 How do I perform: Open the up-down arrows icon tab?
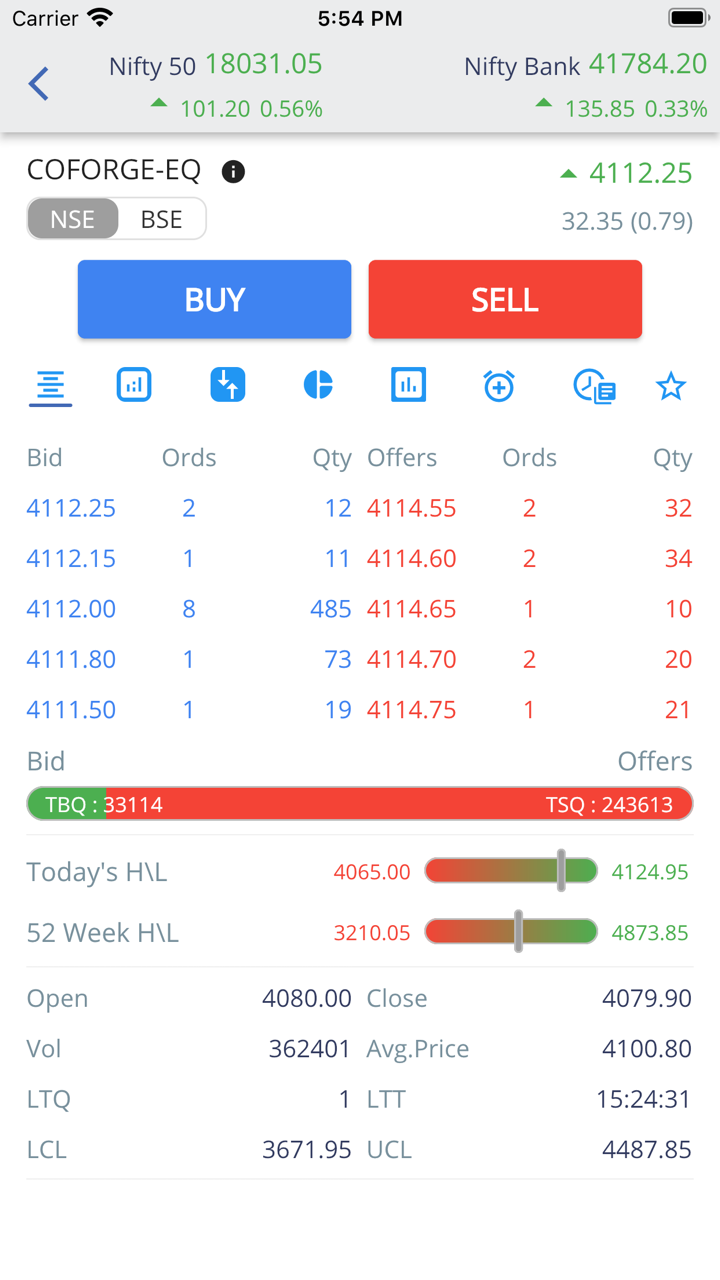[228, 385]
